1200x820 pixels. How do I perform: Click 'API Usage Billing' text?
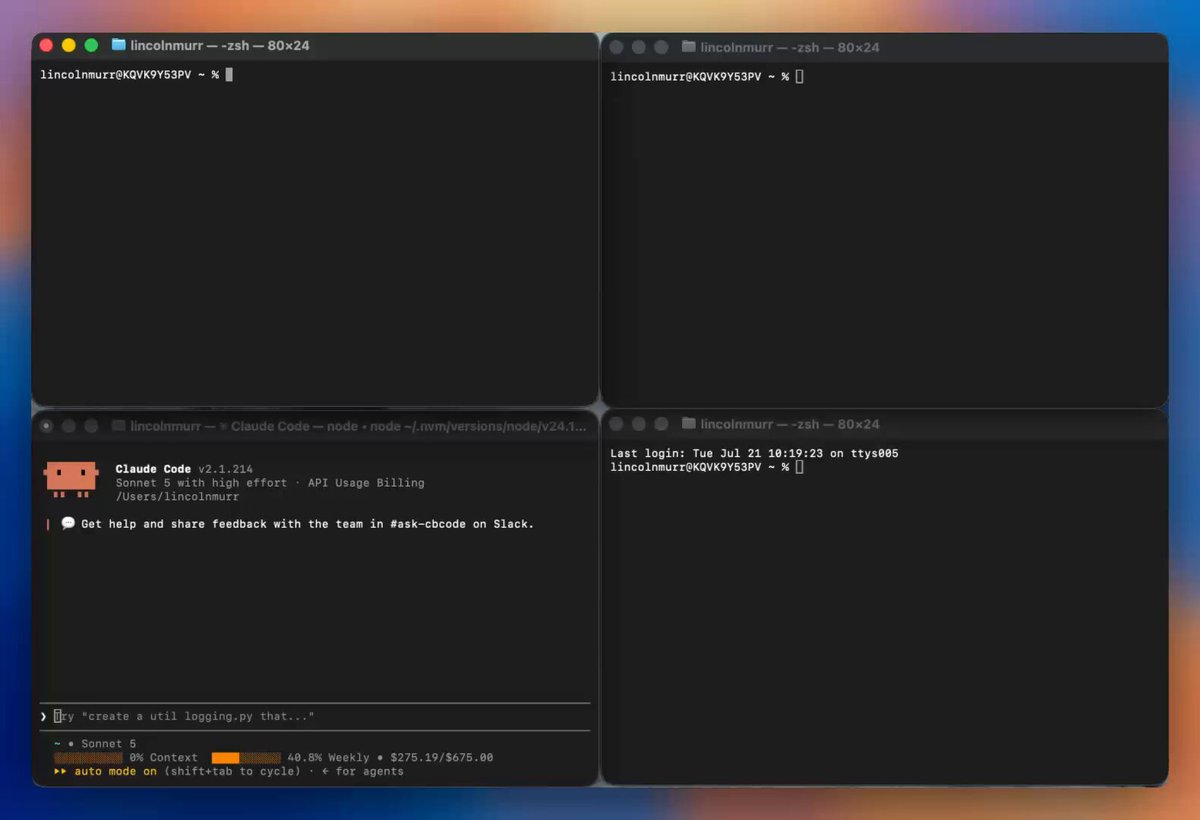366,483
